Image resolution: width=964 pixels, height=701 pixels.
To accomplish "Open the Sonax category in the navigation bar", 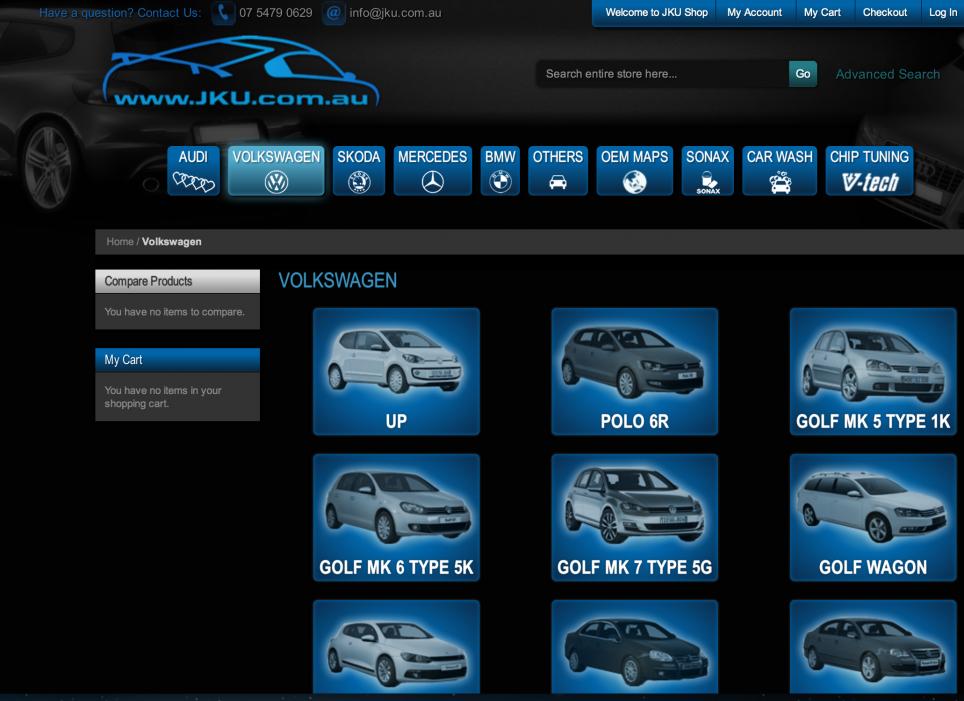I will [x=708, y=171].
